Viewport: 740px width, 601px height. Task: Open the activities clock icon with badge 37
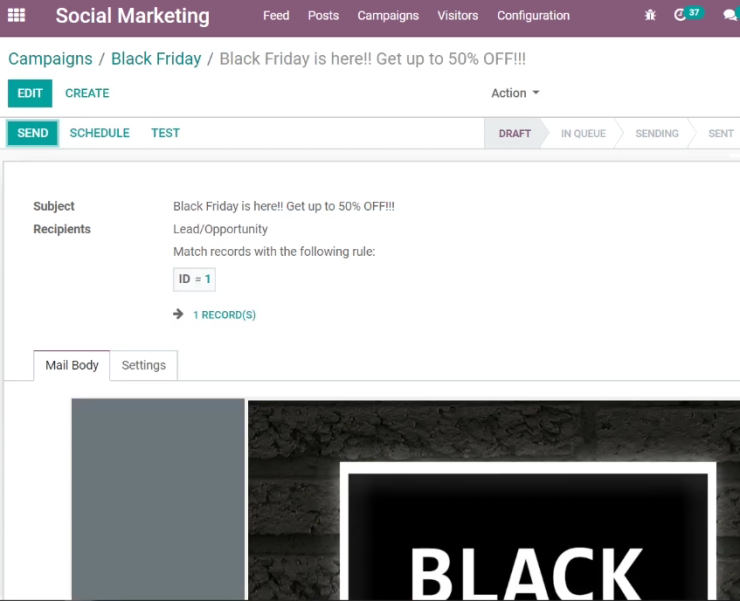(688, 14)
